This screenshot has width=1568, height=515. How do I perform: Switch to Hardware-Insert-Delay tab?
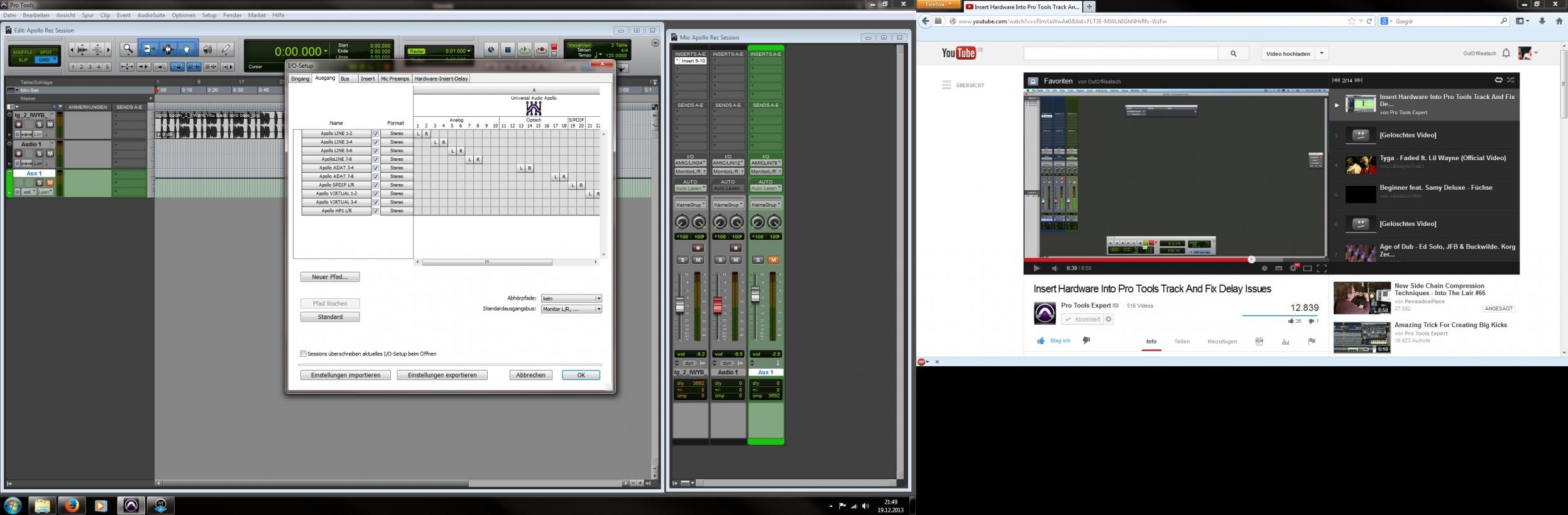point(441,79)
